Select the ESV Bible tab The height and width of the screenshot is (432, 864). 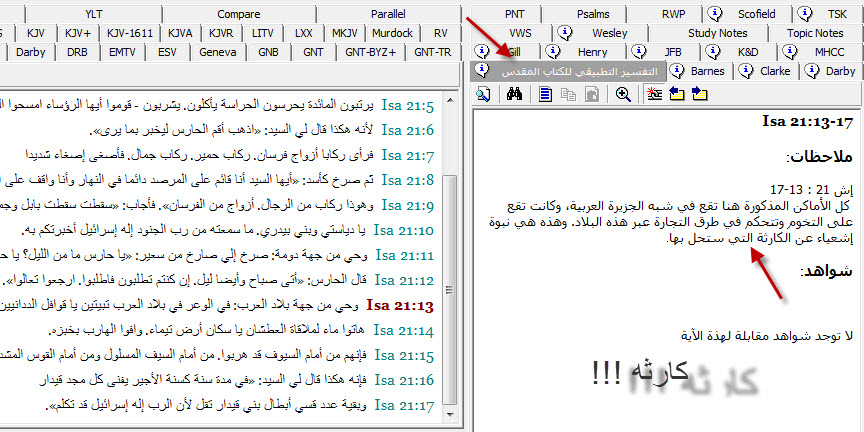(167, 52)
